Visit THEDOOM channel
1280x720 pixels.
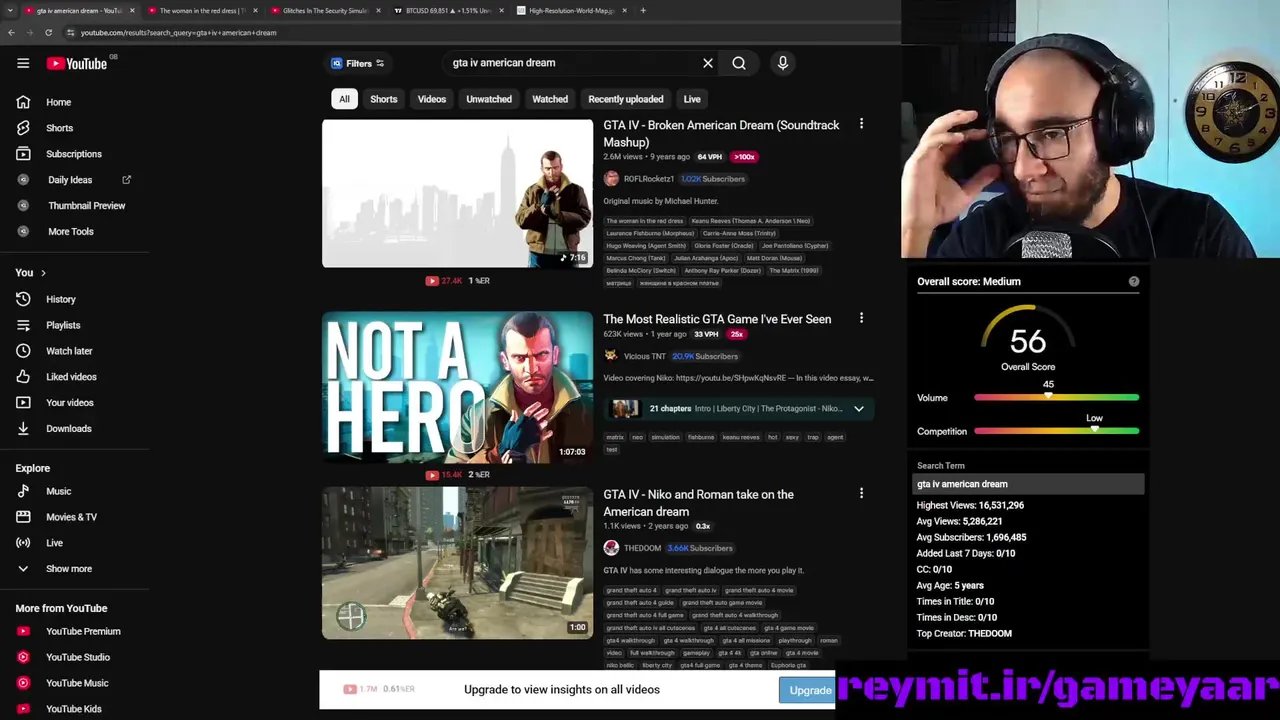(x=642, y=548)
